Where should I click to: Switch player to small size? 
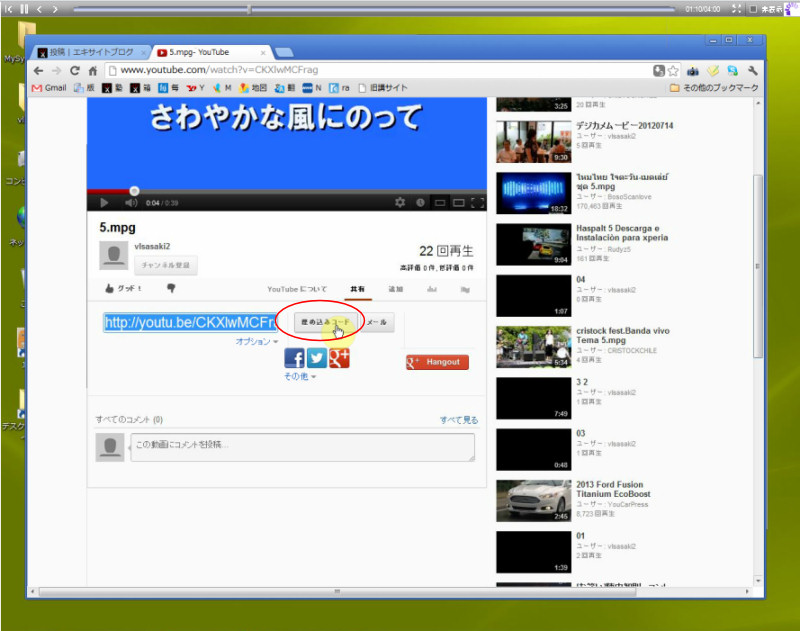tap(439, 203)
